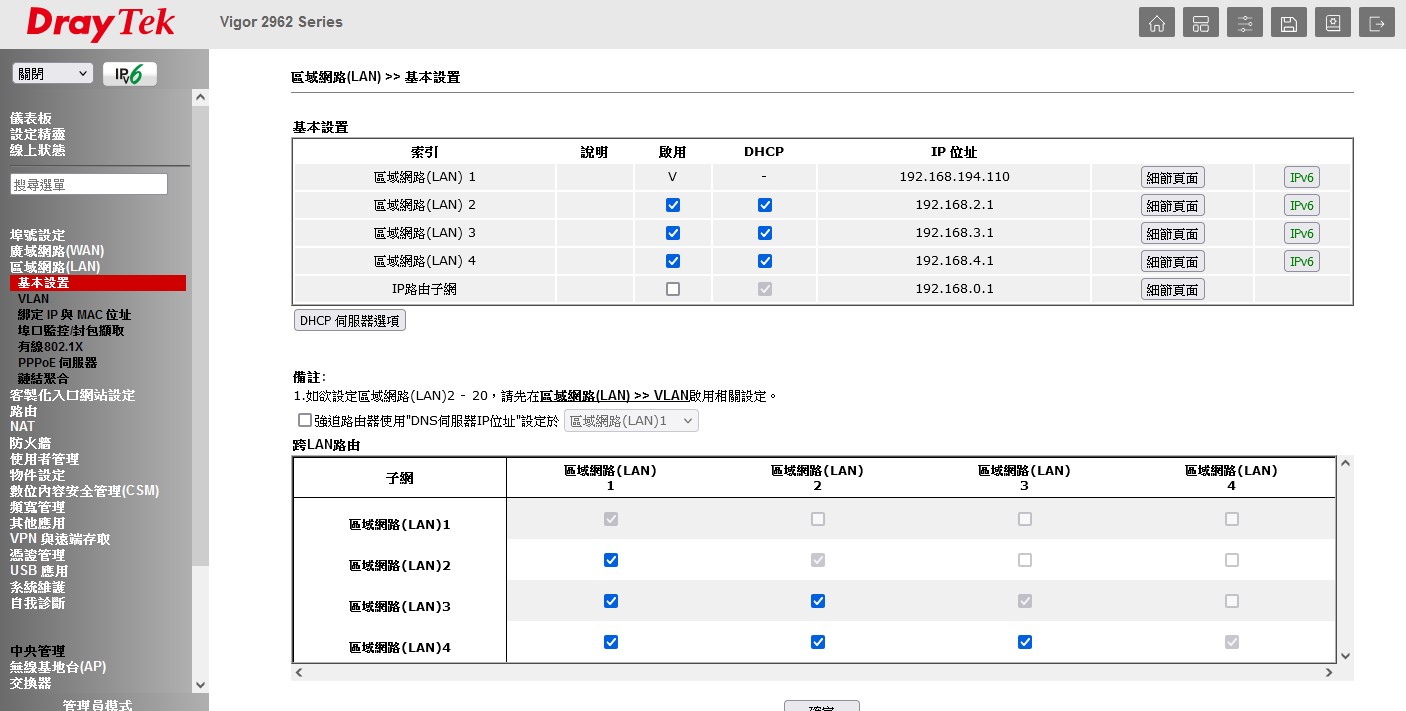Click the logout arrow icon
The width and height of the screenshot is (1406, 711).
click(x=1377, y=23)
